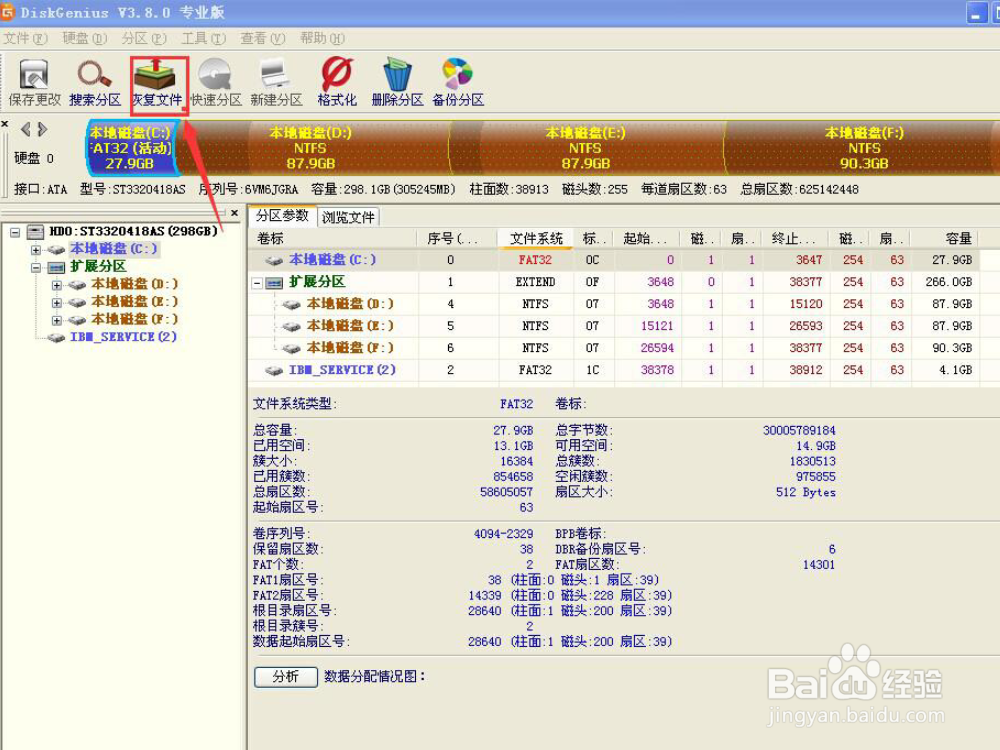Open the 文件 (File) menu

coord(25,39)
